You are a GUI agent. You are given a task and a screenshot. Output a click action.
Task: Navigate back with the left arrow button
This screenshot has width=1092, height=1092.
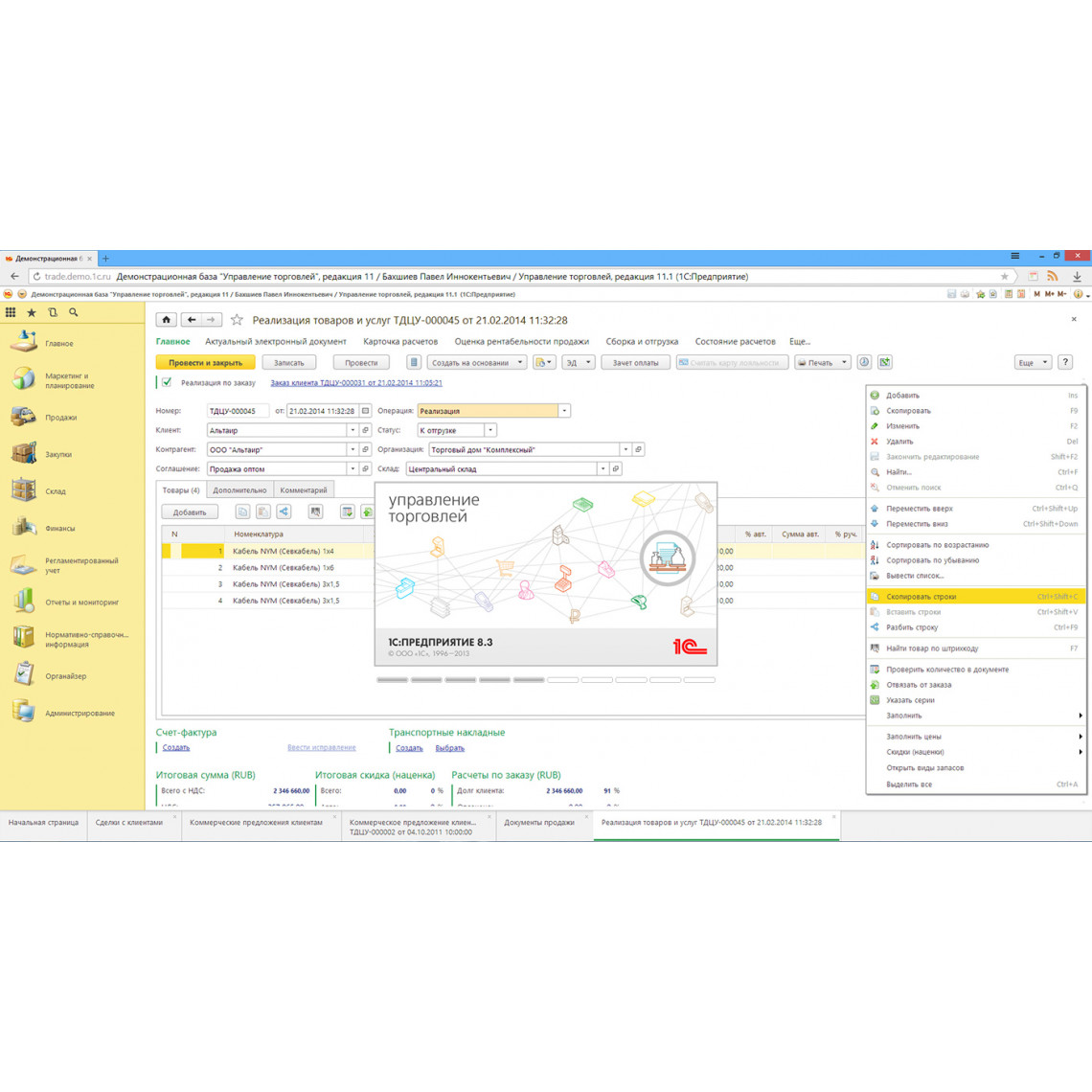[192, 320]
